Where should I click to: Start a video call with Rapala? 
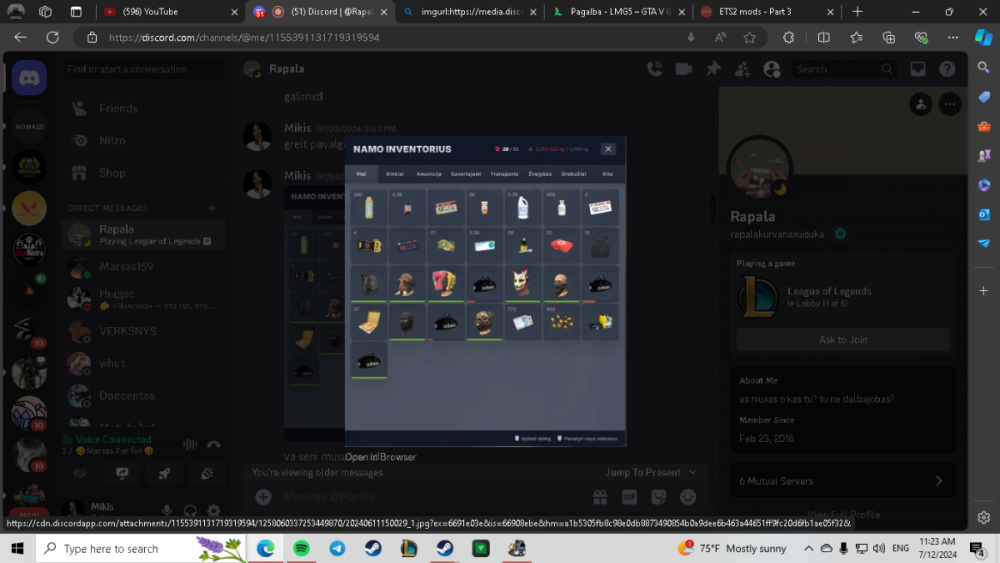click(x=684, y=69)
